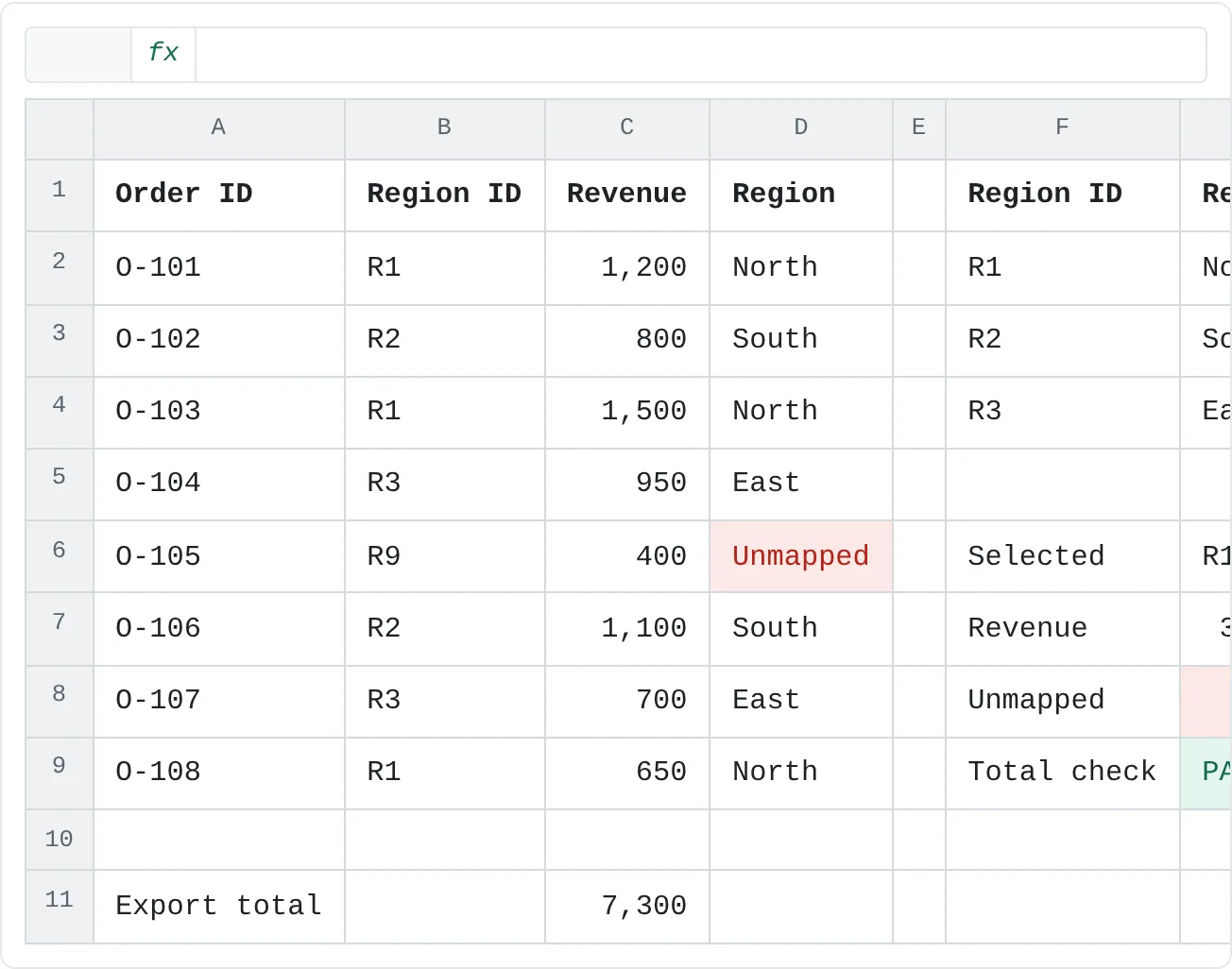Viewport: 1232px width, 969px height.
Task: Click the 'South' cell in row 3
Action: click(801, 340)
